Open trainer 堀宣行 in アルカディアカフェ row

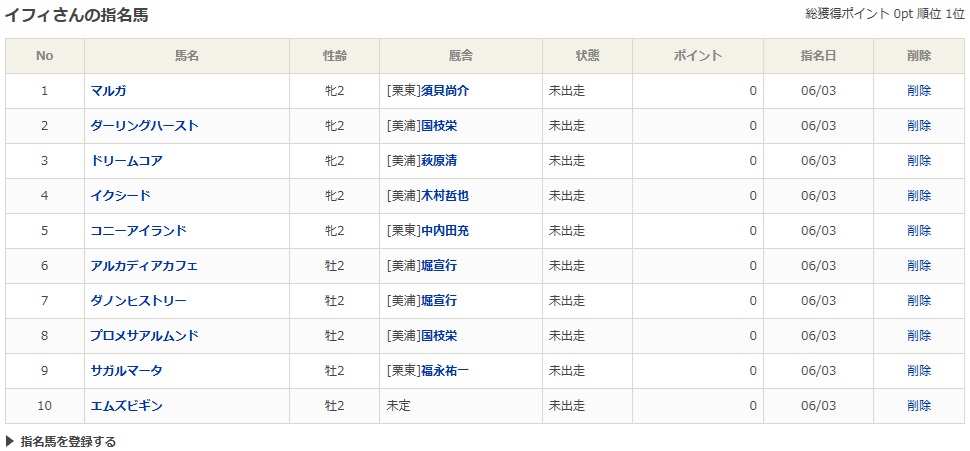tap(439, 266)
